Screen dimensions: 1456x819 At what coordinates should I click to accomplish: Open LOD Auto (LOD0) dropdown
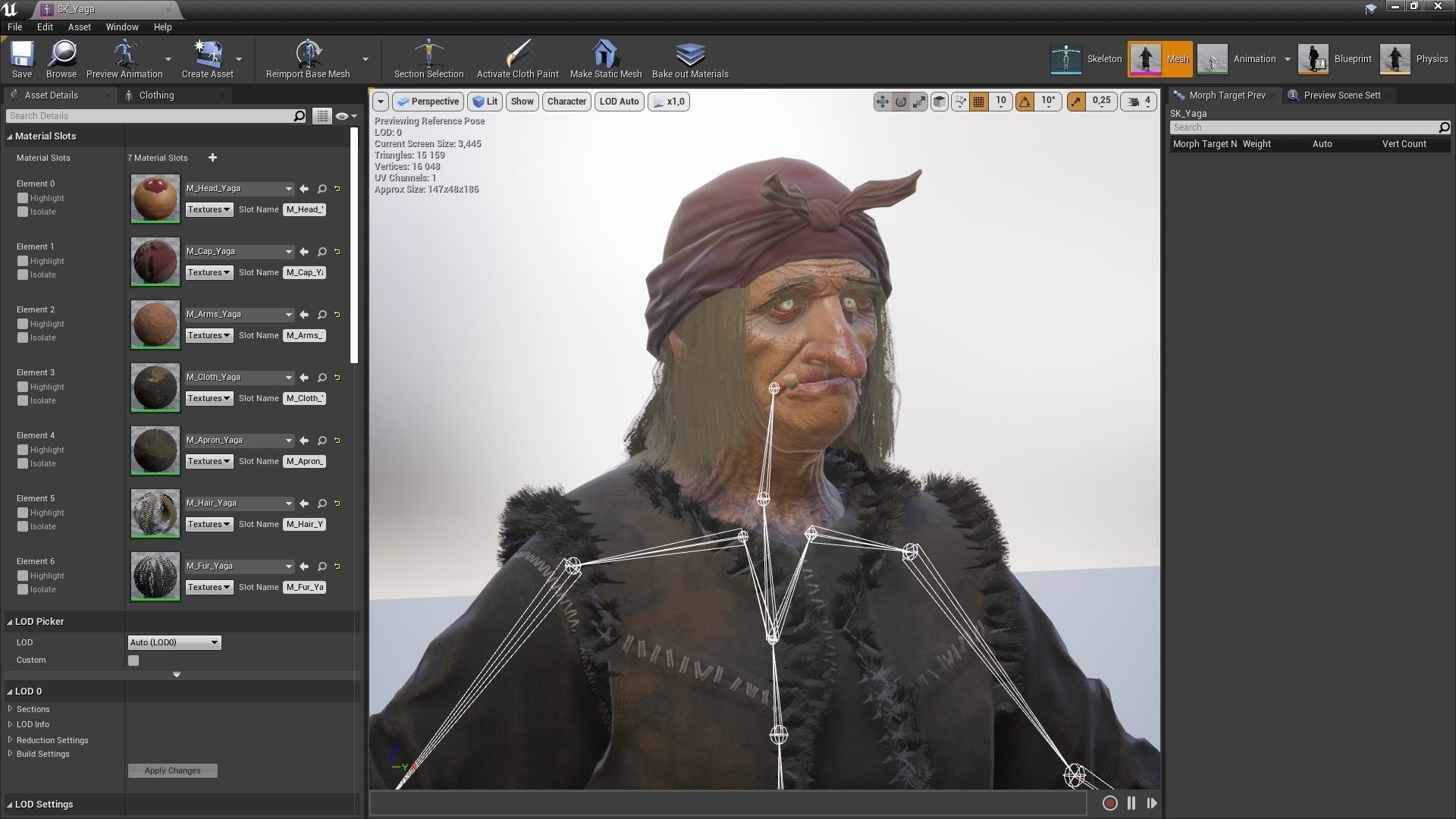click(x=174, y=642)
